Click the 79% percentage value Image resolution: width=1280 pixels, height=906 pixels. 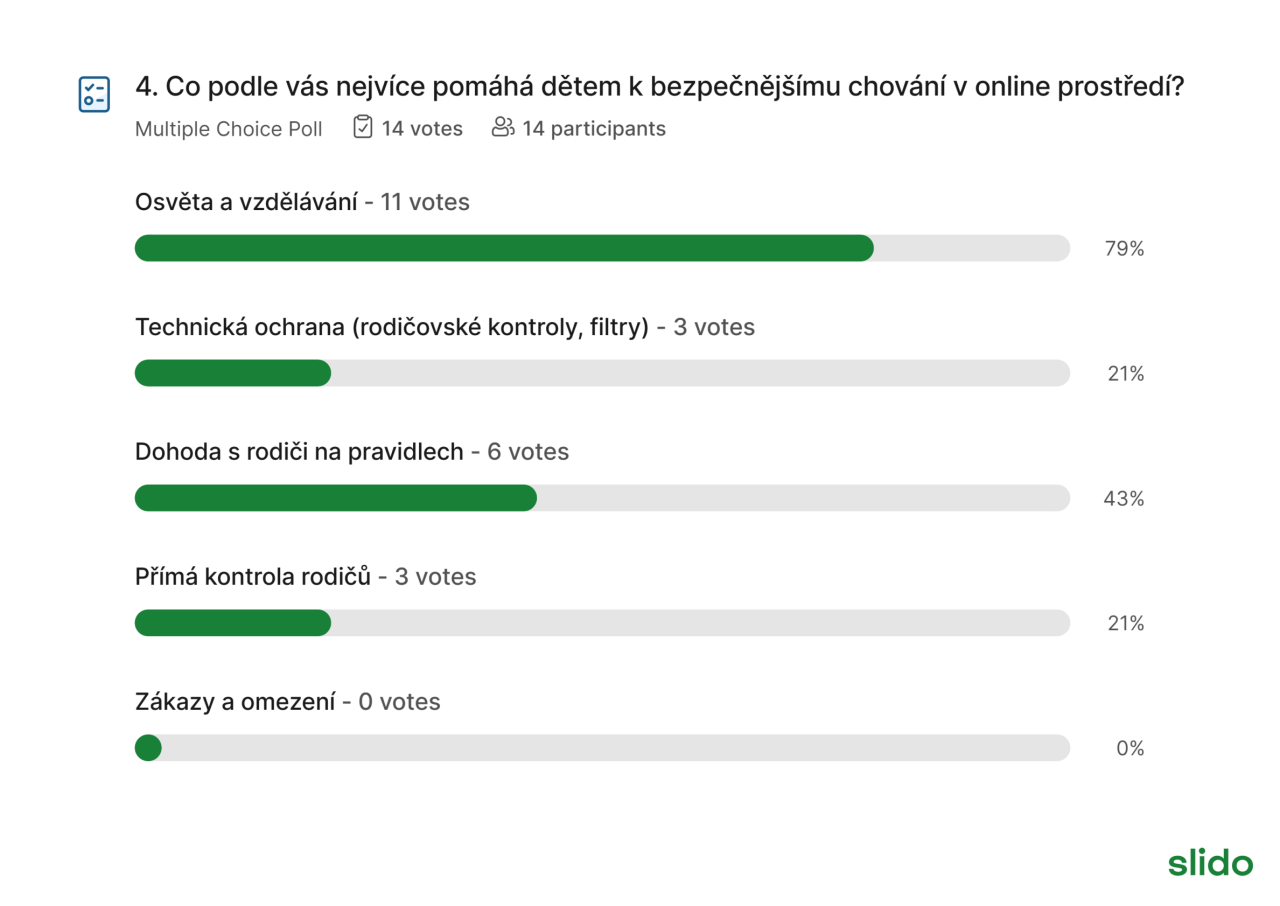[x=1124, y=249]
